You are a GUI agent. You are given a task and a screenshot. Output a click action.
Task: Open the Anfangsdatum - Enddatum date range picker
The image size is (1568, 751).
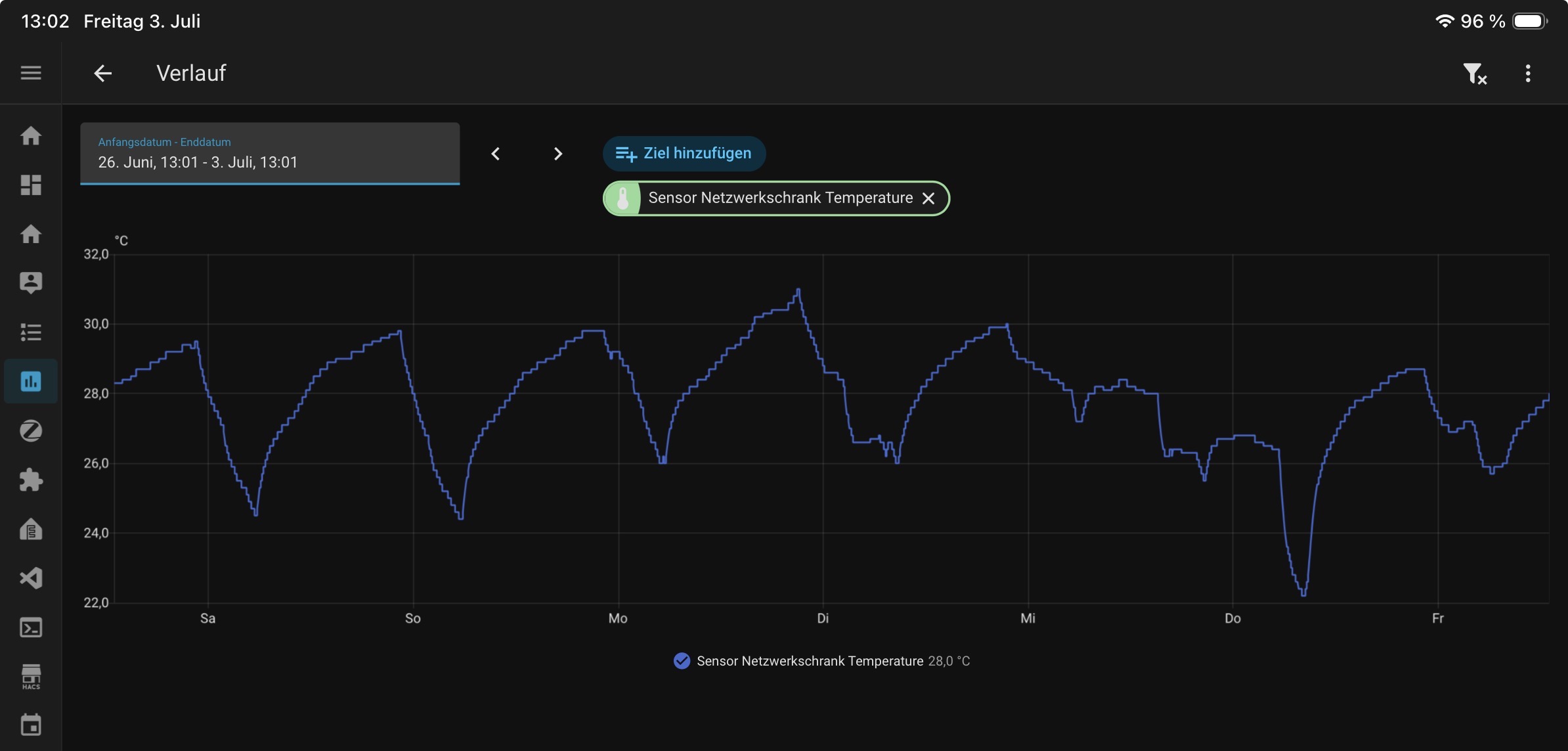[270, 154]
